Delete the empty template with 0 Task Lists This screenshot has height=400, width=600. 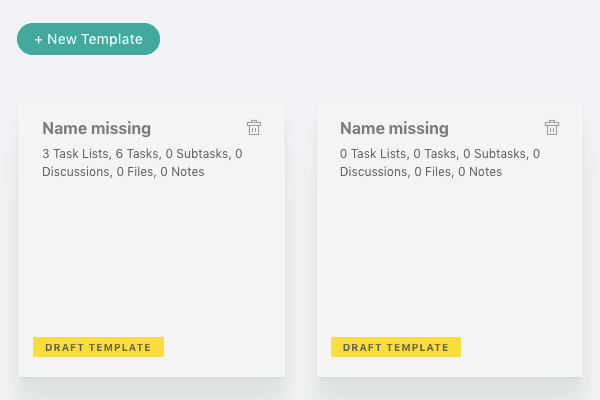point(551,127)
